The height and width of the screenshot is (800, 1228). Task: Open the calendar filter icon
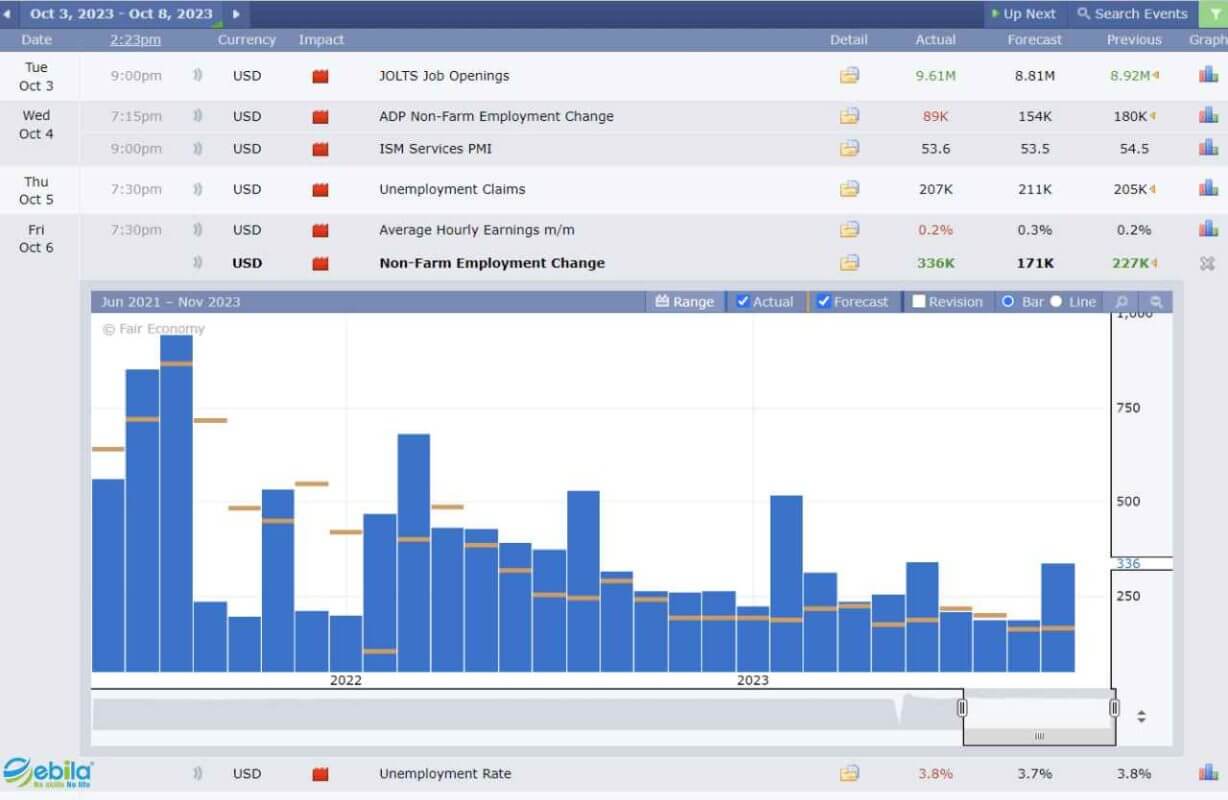click(1213, 14)
